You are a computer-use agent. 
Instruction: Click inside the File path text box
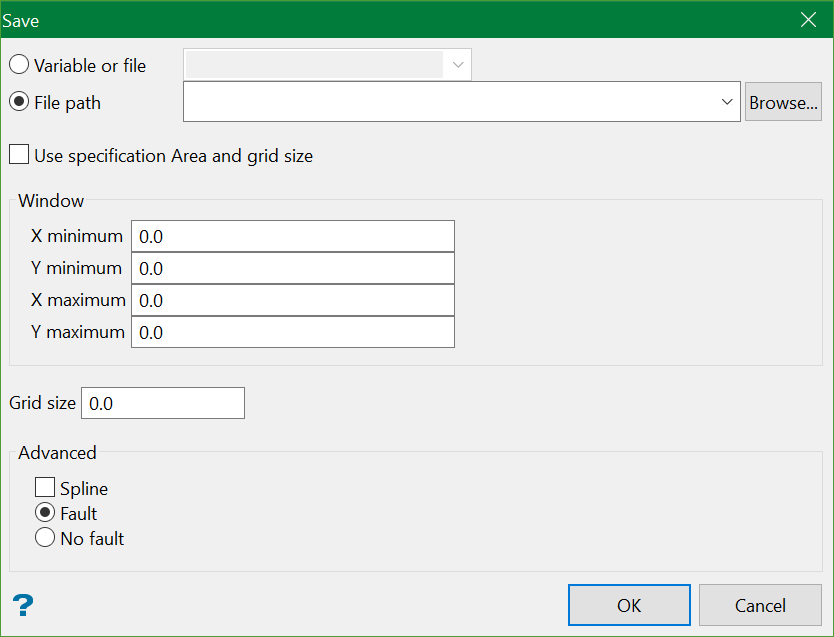click(x=450, y=102)
